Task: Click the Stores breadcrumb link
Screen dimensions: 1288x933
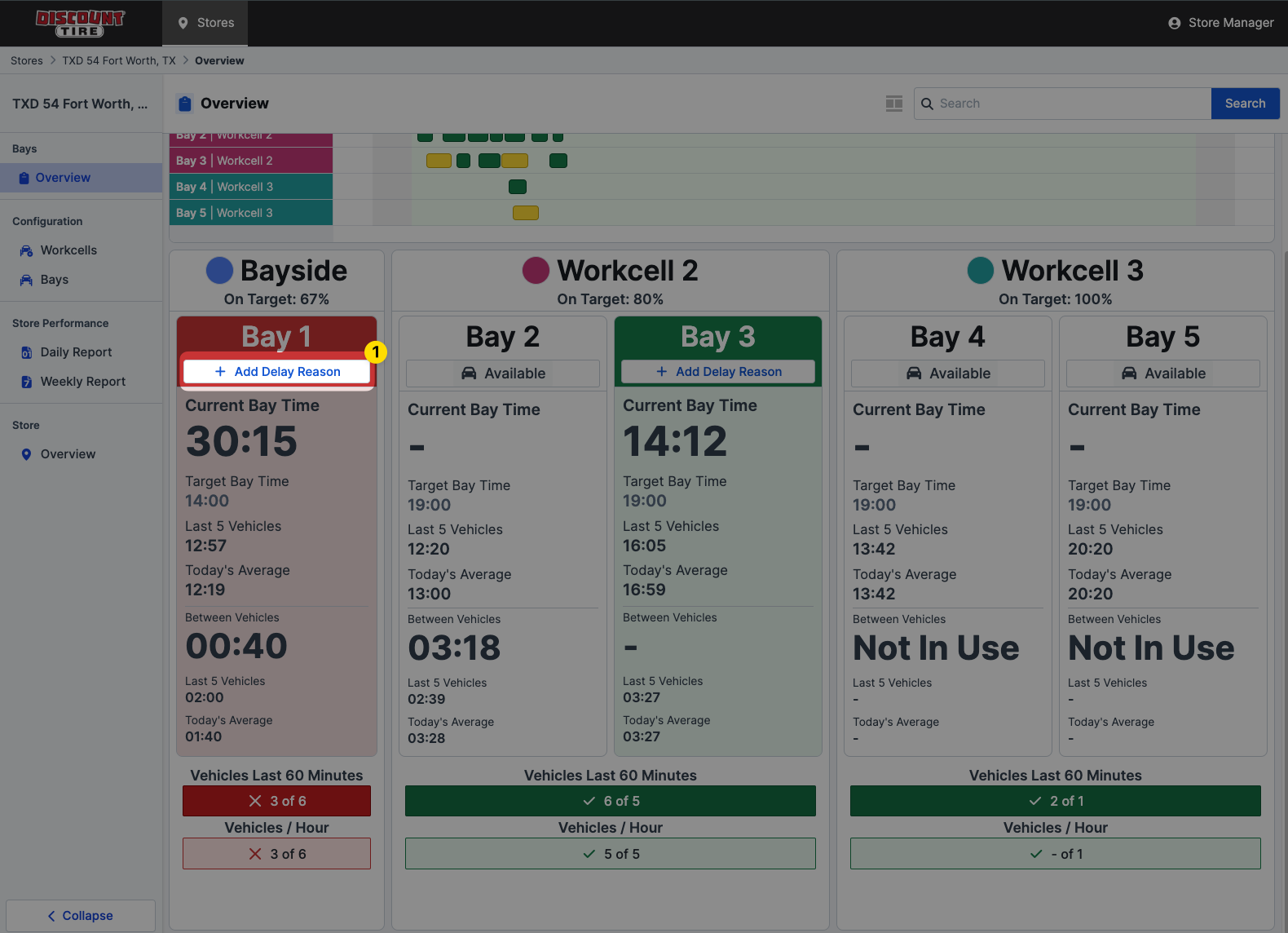Action: (x=27, y=60)
